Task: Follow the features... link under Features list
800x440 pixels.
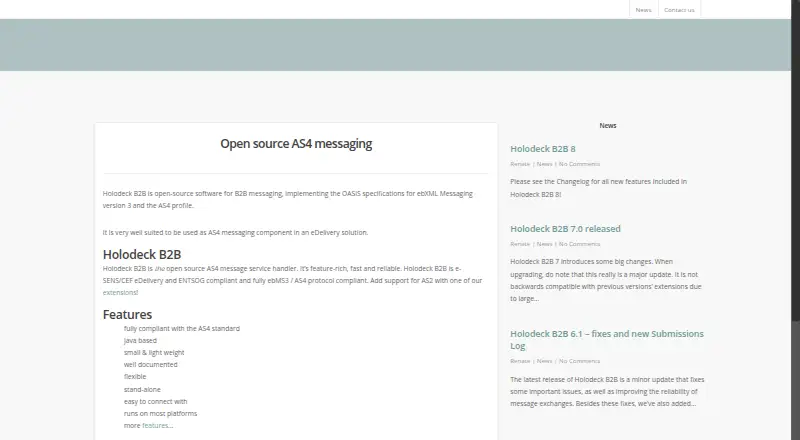Action: 158,425
